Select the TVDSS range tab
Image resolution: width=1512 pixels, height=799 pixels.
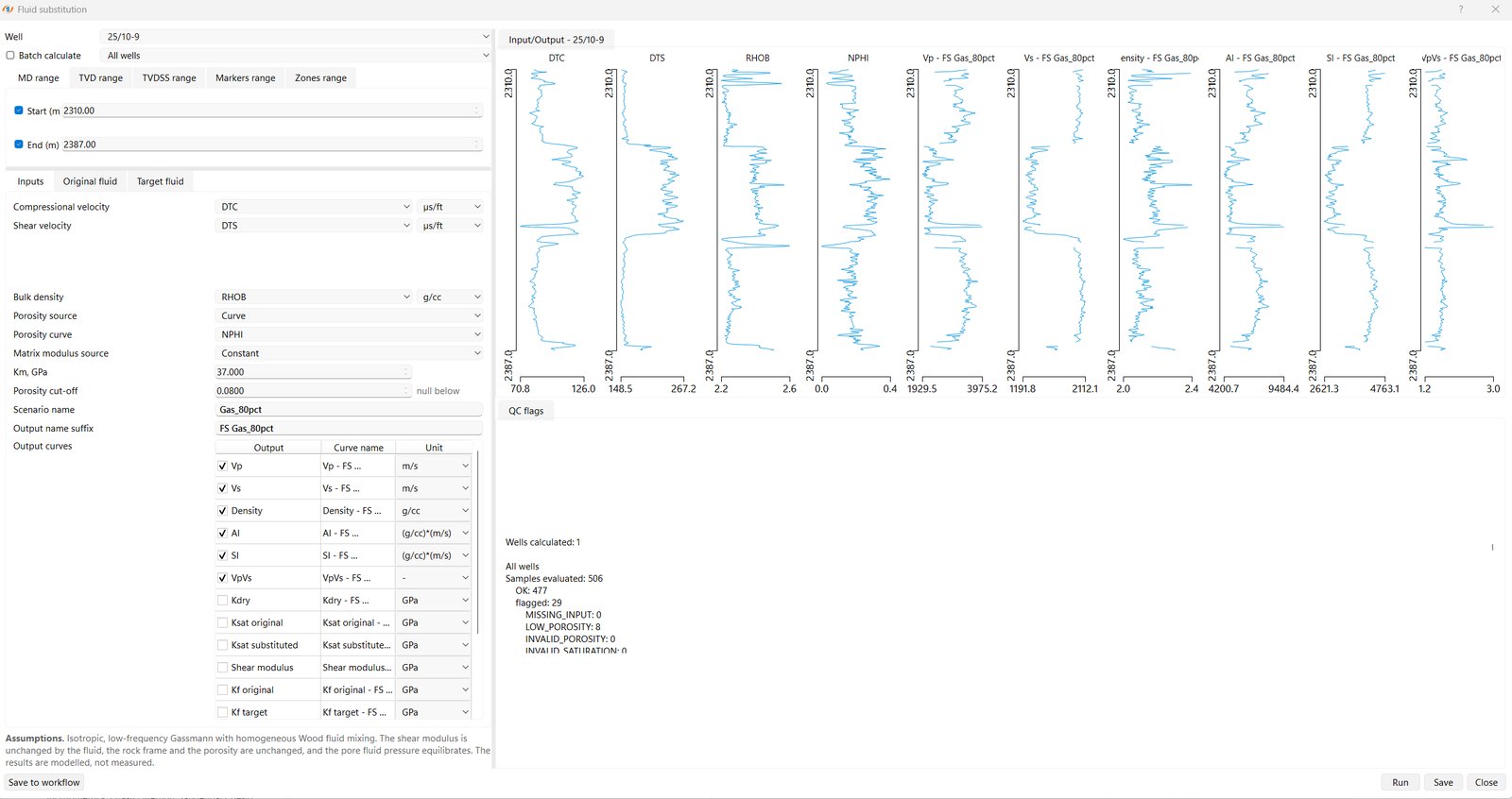pos(169,78)
